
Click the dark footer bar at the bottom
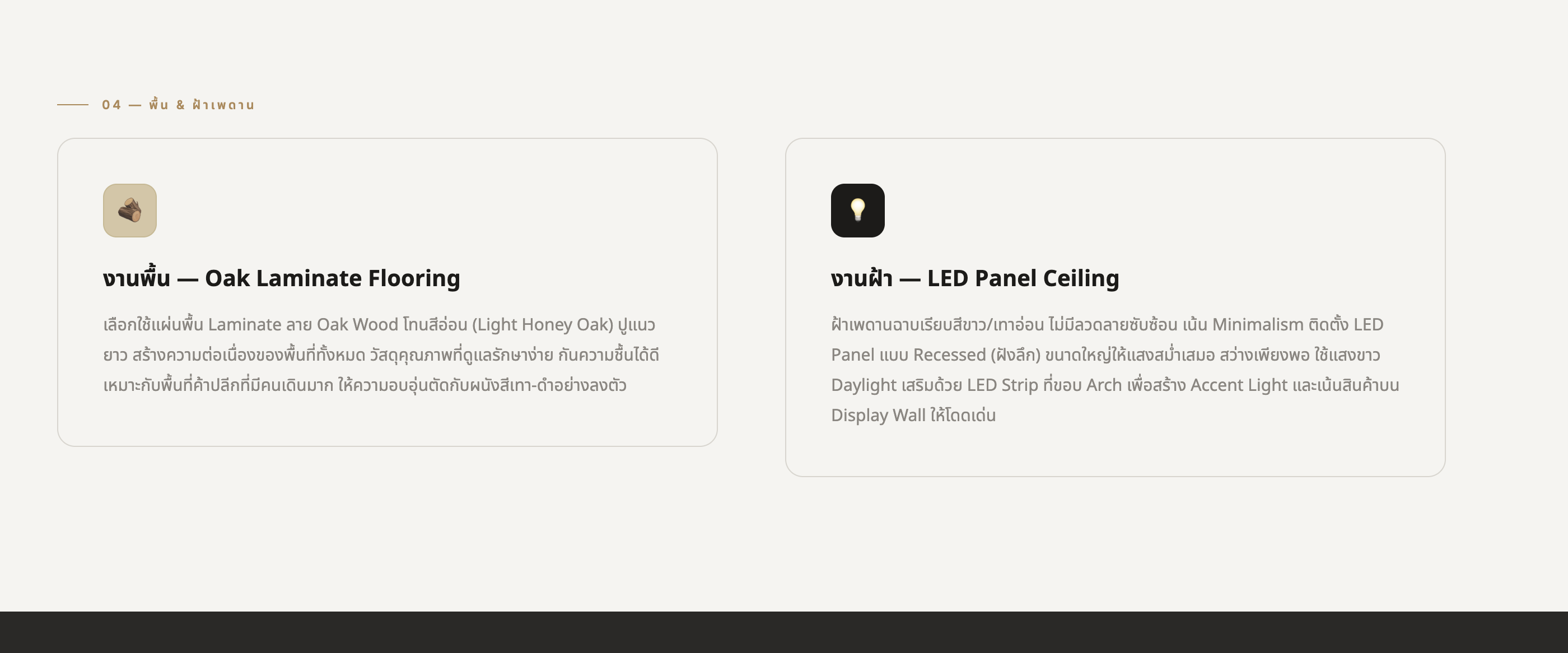point(784,632)
